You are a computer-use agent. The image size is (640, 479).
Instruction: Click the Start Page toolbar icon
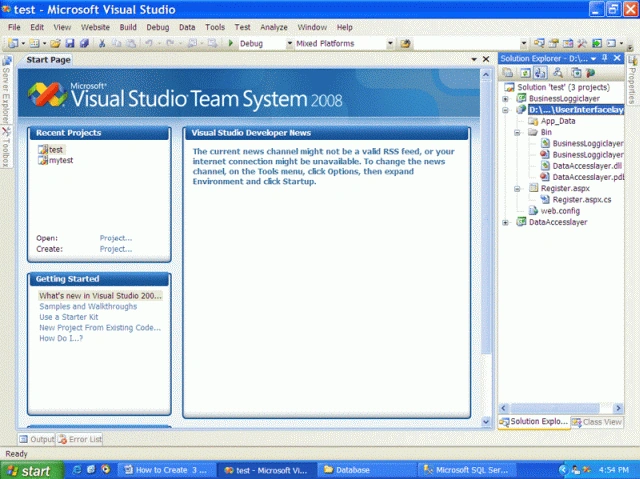coord(597,43)
